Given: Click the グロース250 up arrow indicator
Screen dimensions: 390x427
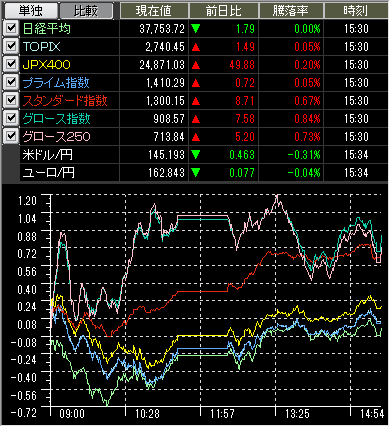Looking at the screenshot, I should click(x=196, y=137).
